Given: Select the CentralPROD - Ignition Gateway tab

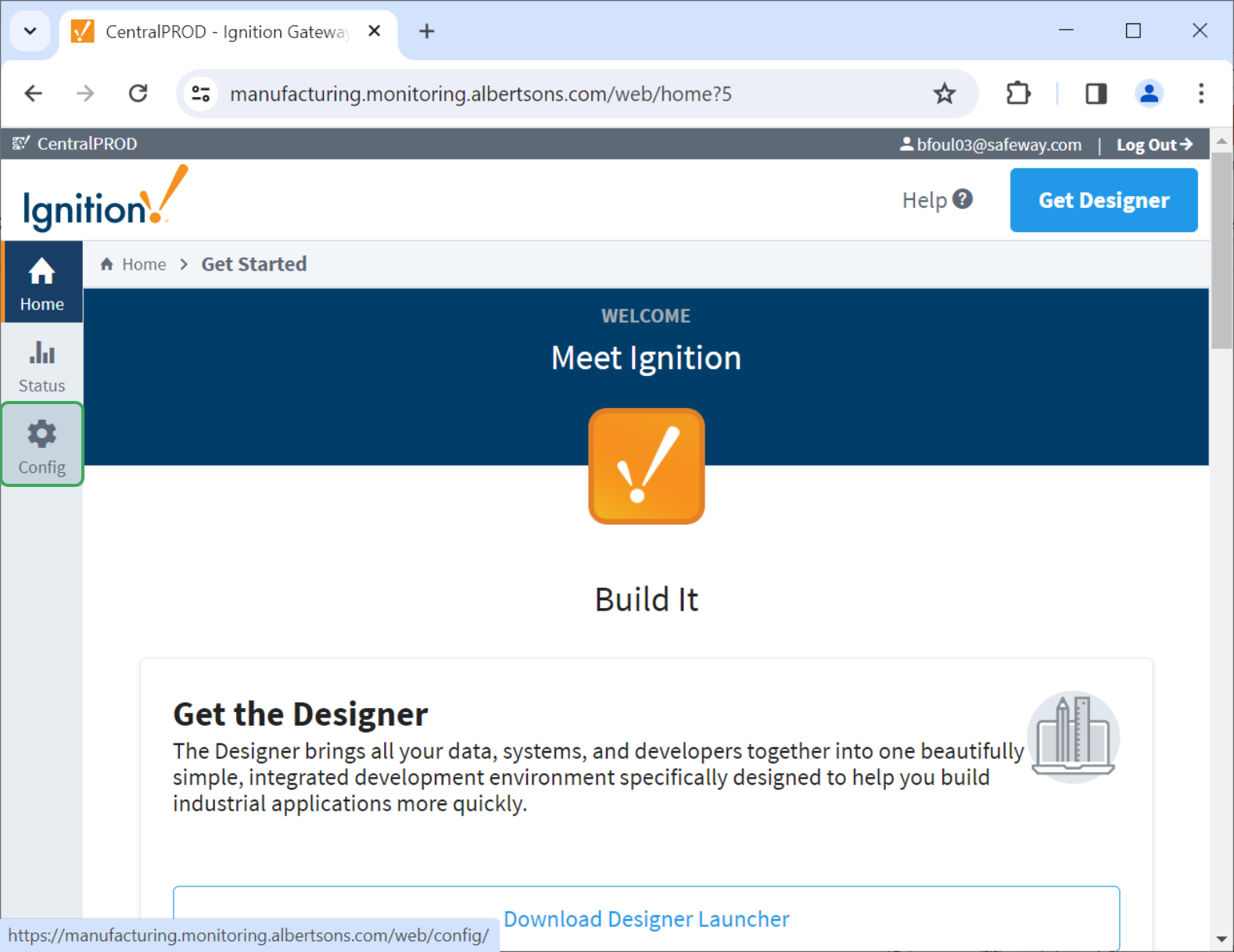Looking at the screenshot, I should (x=228, y=32).
